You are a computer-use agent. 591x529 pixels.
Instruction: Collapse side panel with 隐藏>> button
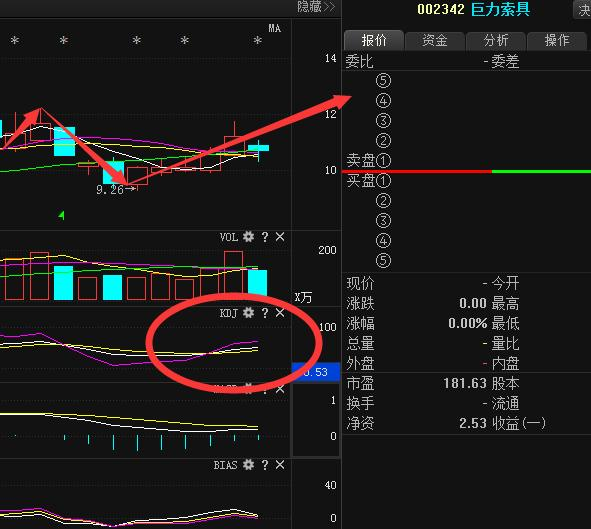tap(316, 7)
